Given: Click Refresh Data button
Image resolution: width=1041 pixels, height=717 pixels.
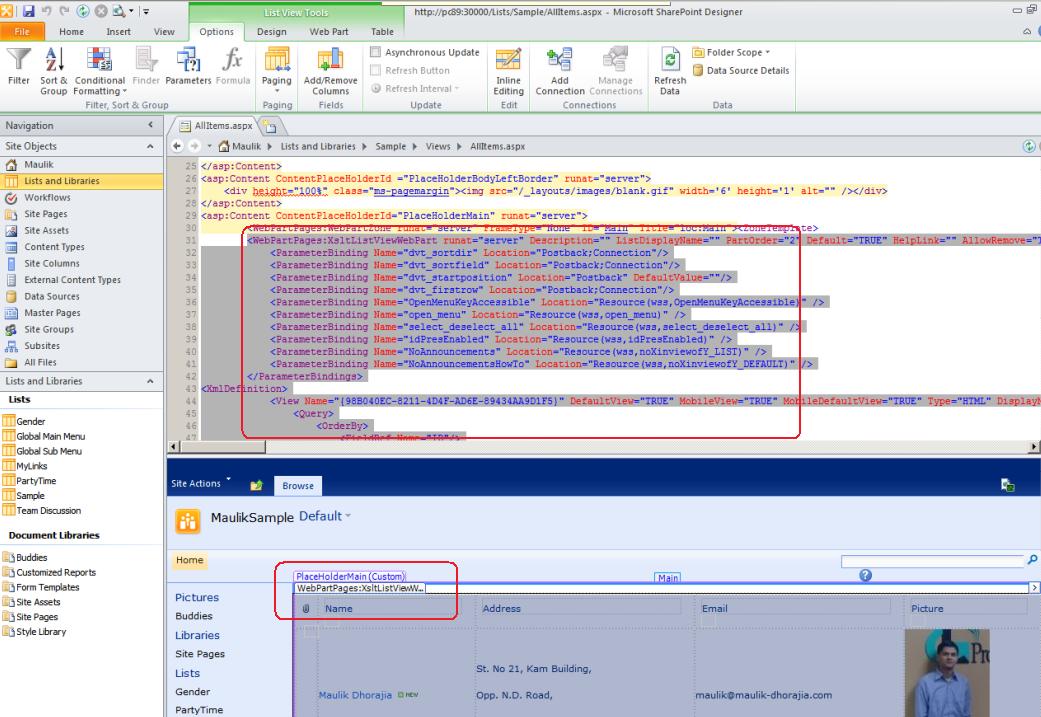Looking at the screenshot, I should (670, 70).
